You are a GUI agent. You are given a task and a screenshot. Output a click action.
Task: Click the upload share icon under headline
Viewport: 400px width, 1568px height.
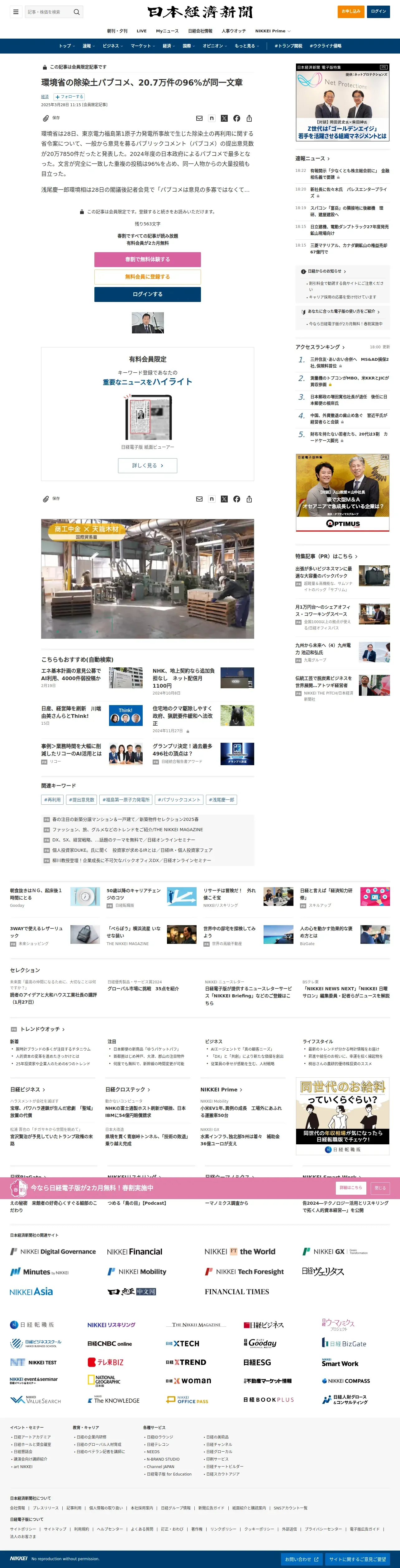[249, 119]
